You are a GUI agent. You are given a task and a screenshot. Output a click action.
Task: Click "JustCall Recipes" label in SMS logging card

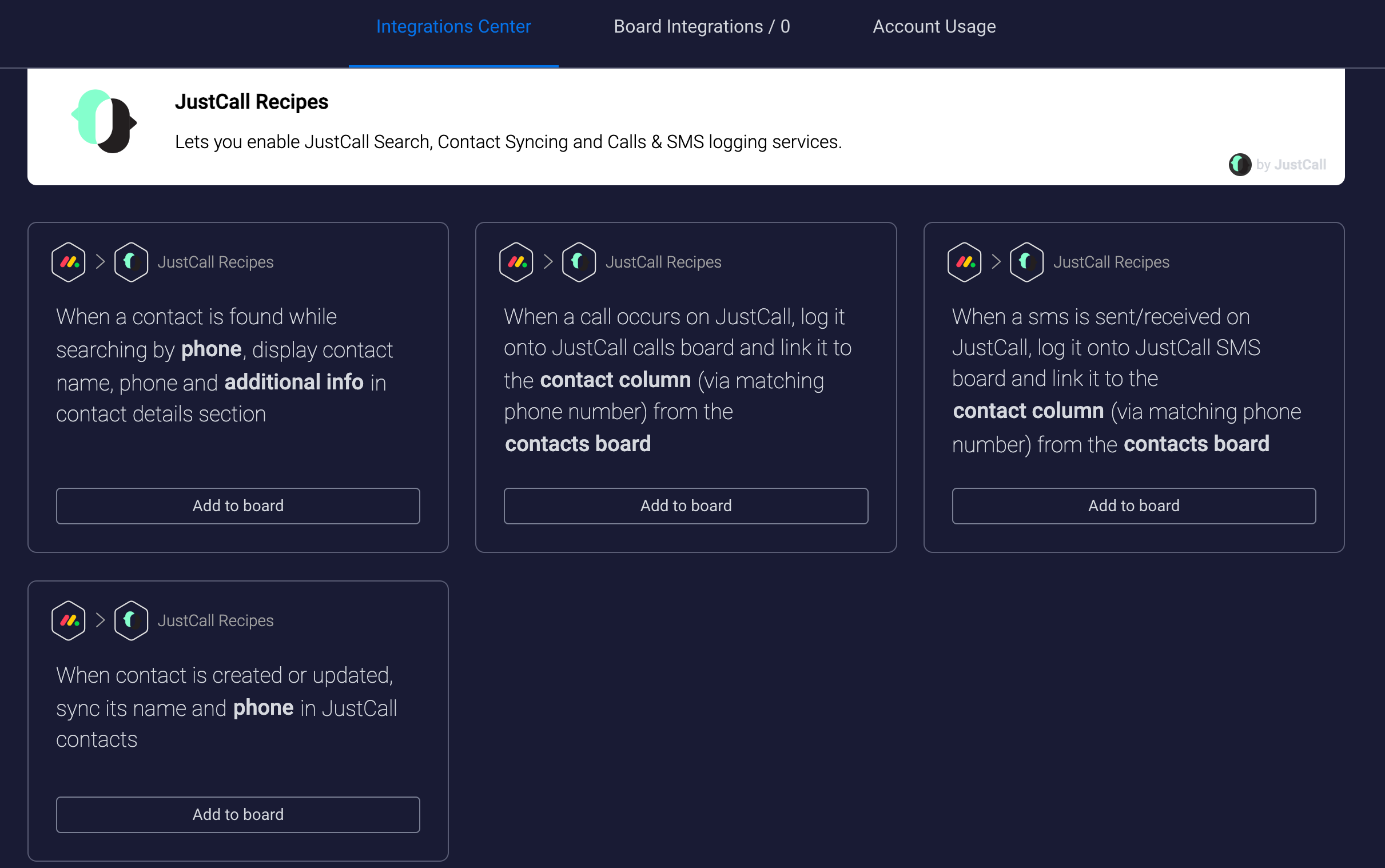(x=1111, y=262)
